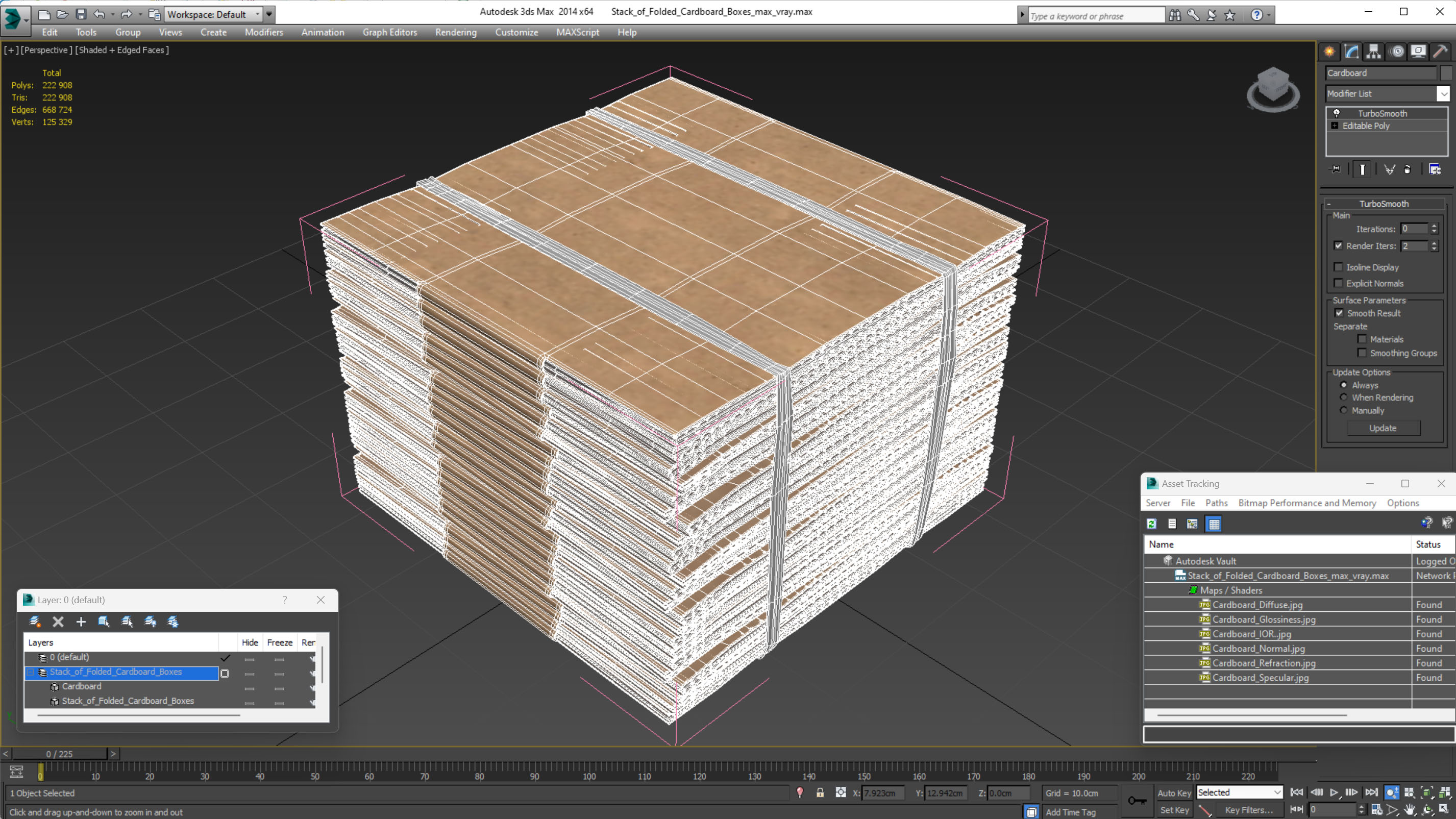Open the Utilities panel hammer icon
The image size is (1456, 819).
click(x=1440, y=52)
